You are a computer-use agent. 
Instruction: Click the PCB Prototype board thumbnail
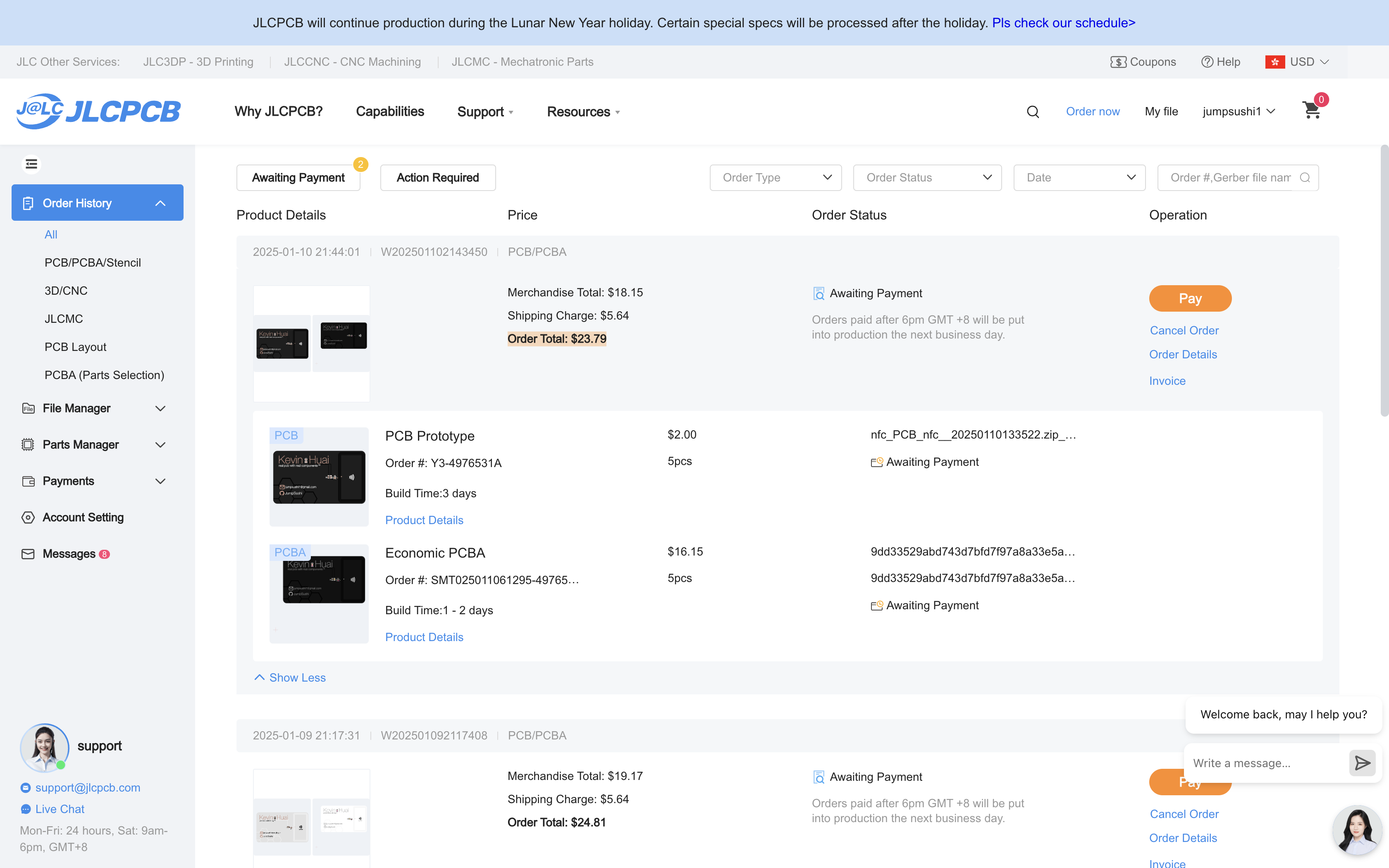[x=319, y=477]
